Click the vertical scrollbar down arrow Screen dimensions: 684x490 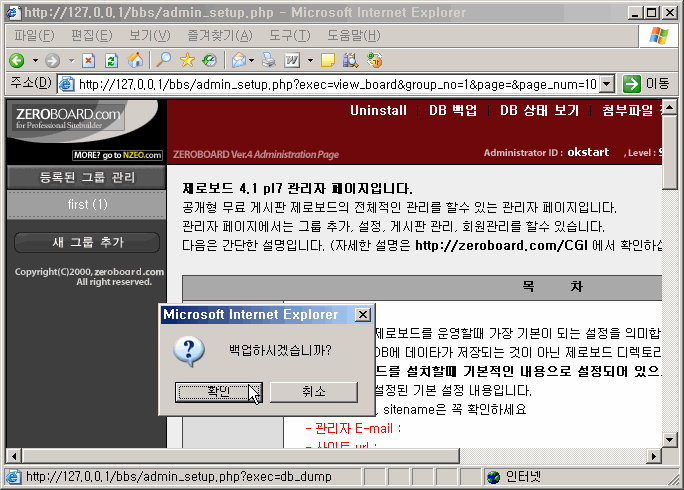(670, 440)
